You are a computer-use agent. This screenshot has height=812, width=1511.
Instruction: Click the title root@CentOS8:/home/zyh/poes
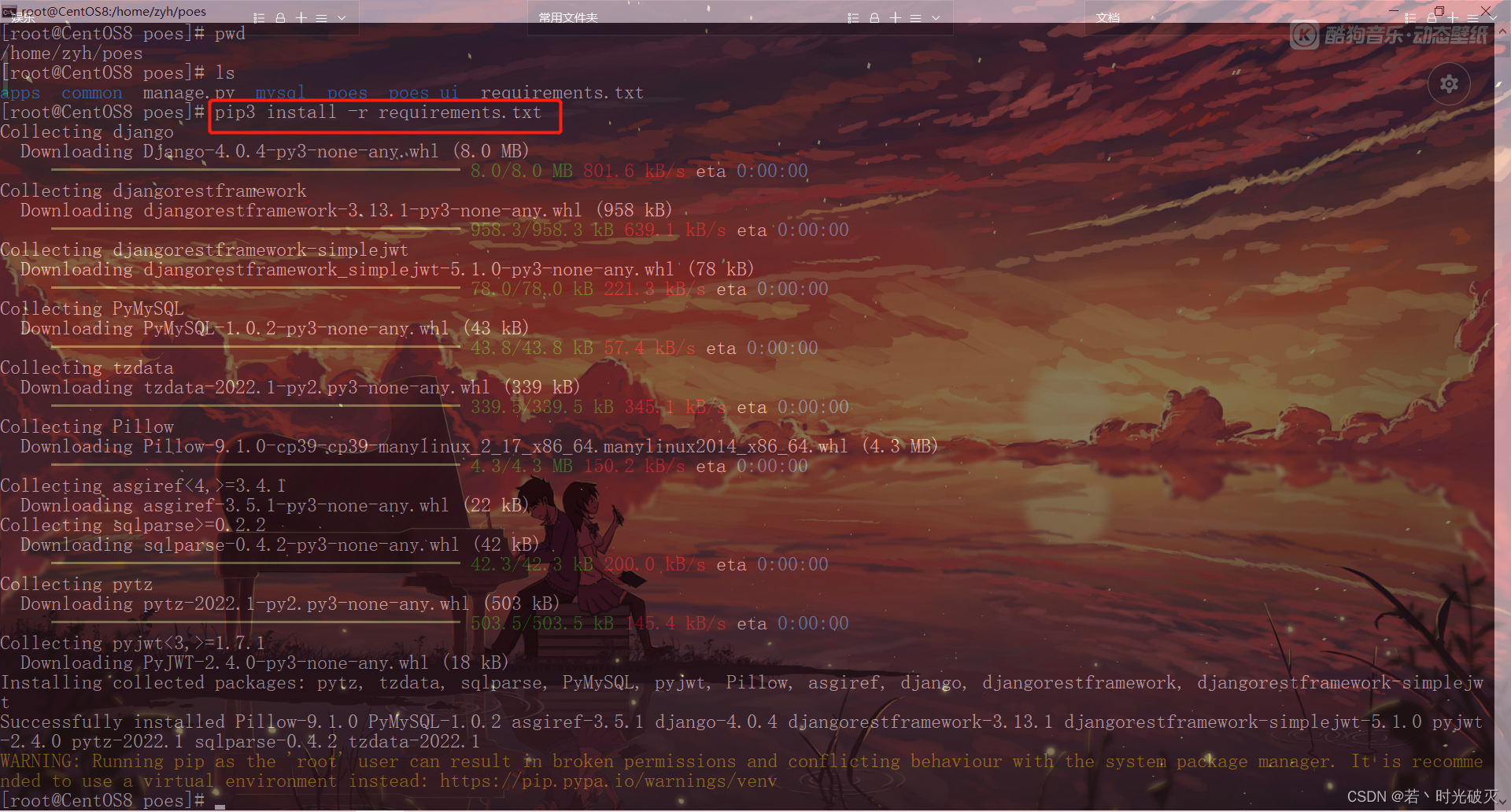pos(114,11)
